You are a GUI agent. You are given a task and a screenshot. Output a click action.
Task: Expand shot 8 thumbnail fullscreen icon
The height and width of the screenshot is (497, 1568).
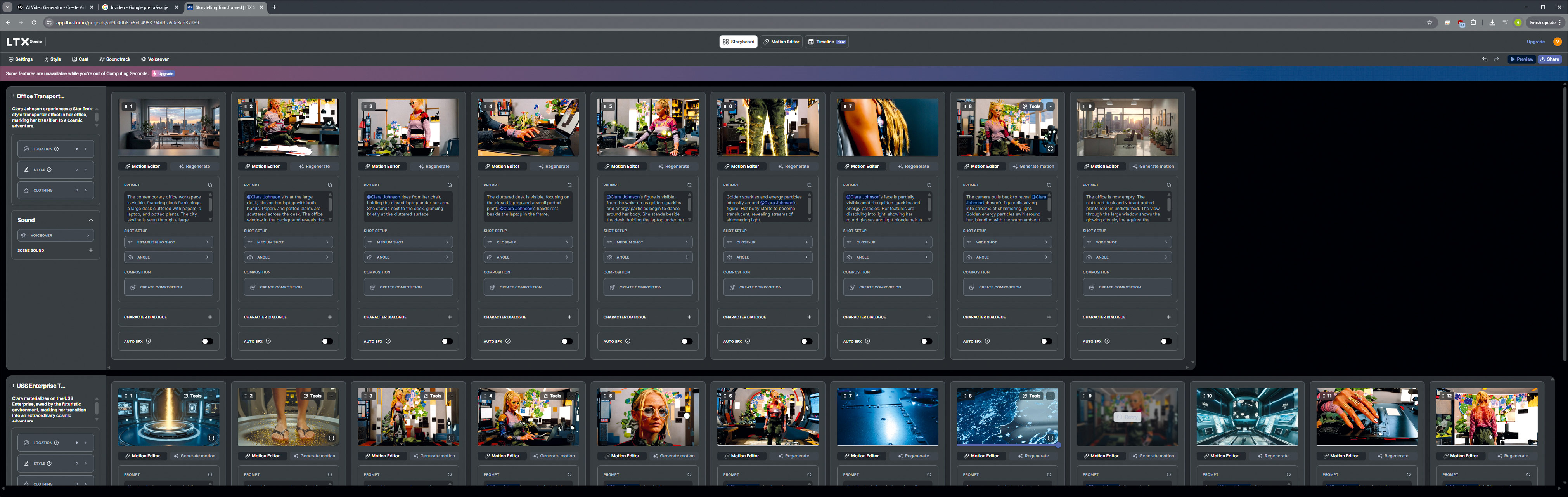[1050, 149]
